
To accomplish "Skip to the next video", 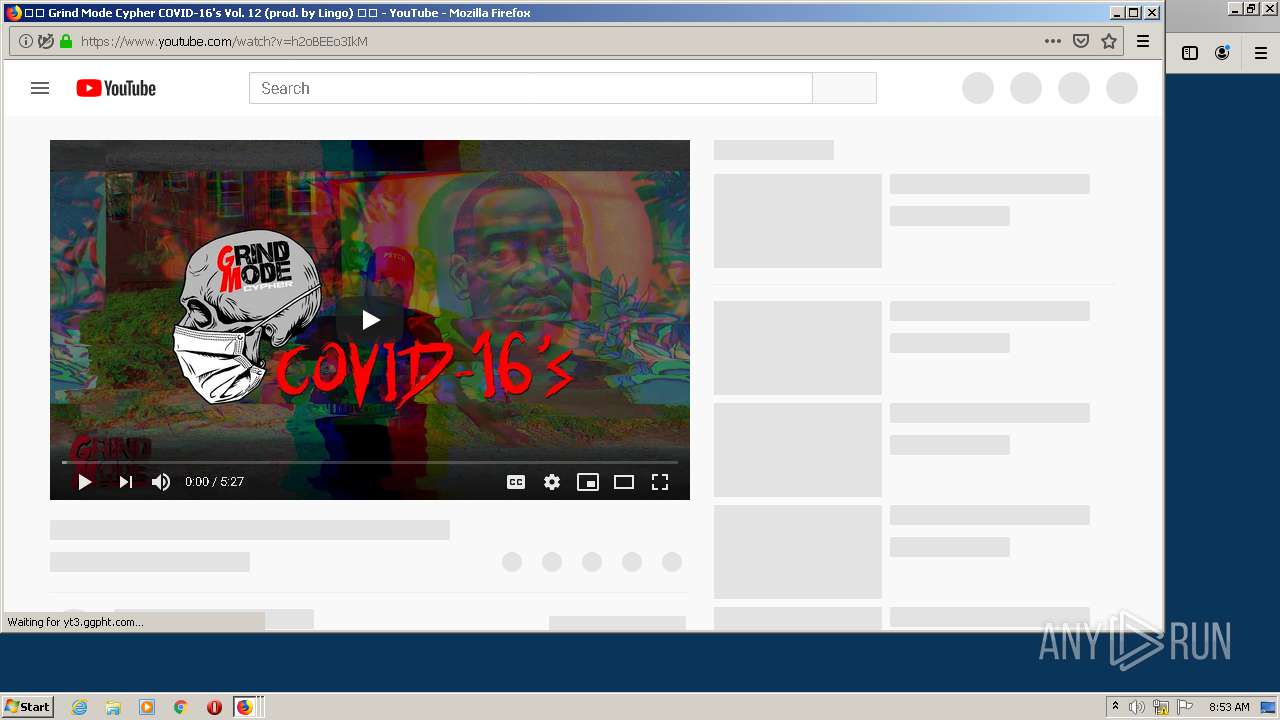I will click(125, 482).
